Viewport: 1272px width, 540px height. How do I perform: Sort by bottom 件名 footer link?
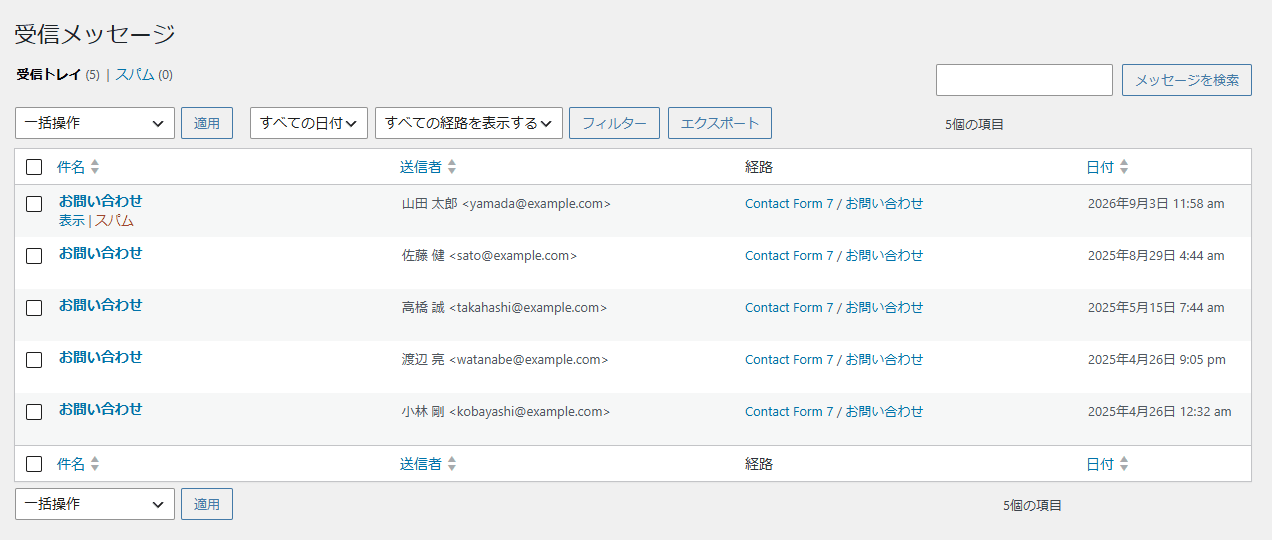71,464
